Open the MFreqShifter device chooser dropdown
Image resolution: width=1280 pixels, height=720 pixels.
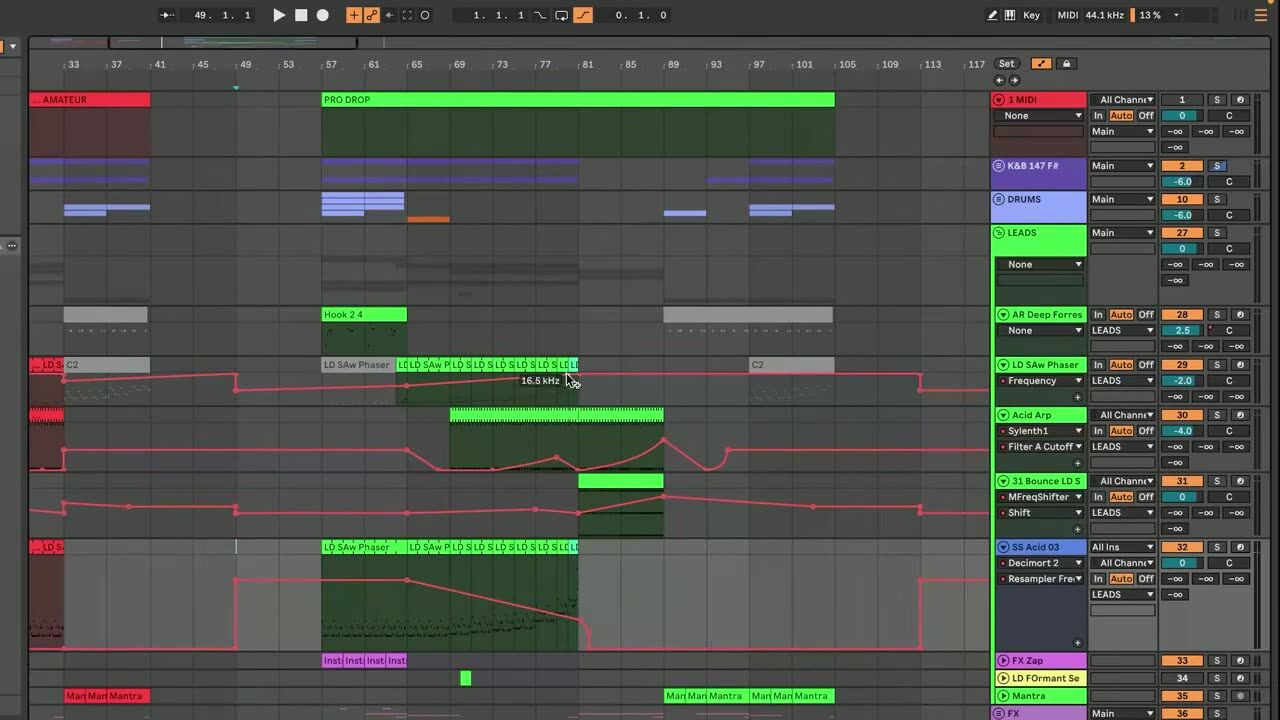(1040, 497)
